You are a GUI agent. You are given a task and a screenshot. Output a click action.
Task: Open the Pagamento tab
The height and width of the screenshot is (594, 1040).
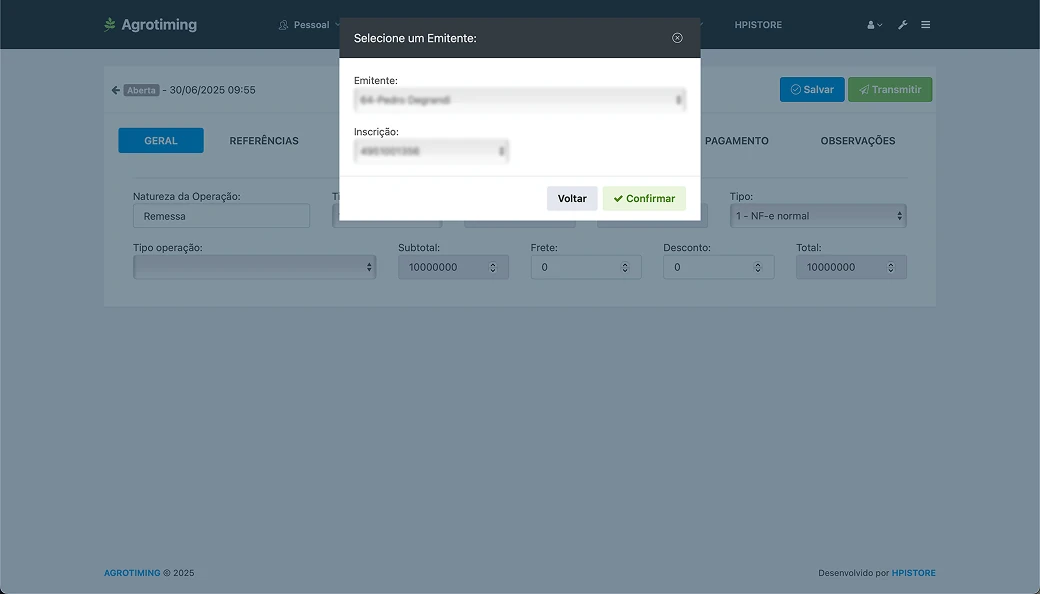tap(736, 141)
